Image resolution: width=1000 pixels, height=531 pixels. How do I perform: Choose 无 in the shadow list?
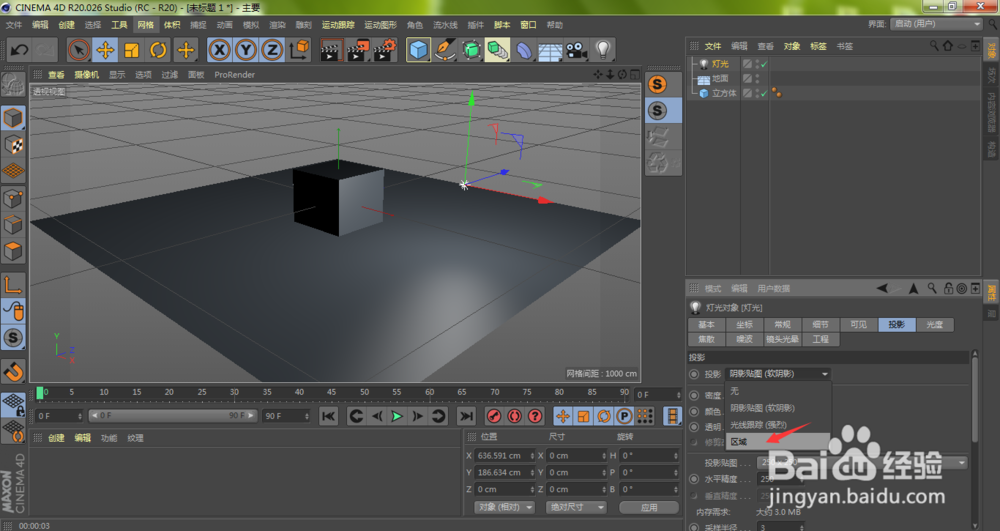(778, 391)
